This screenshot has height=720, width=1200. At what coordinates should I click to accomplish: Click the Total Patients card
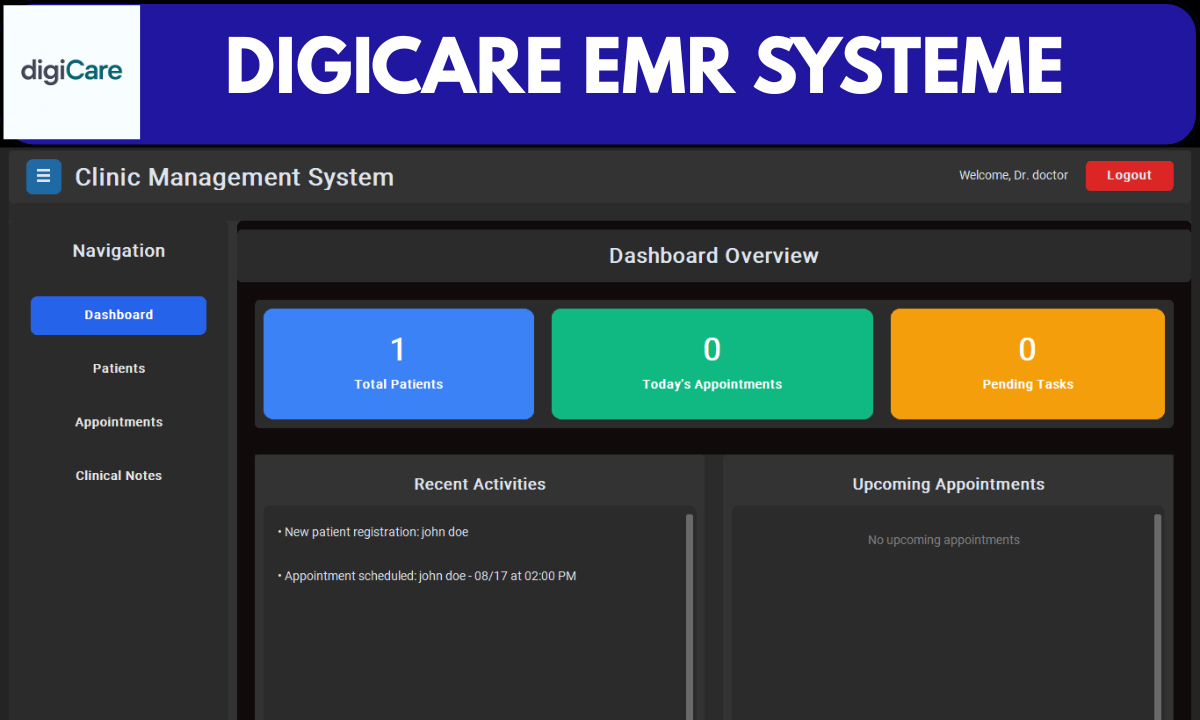tap(398, 363)
